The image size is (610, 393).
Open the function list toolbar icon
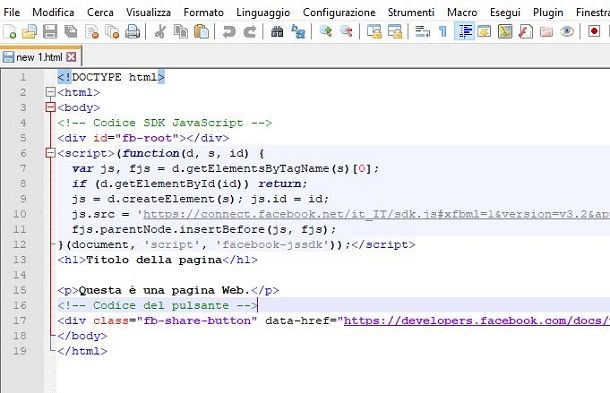click(x=526, y=32)
